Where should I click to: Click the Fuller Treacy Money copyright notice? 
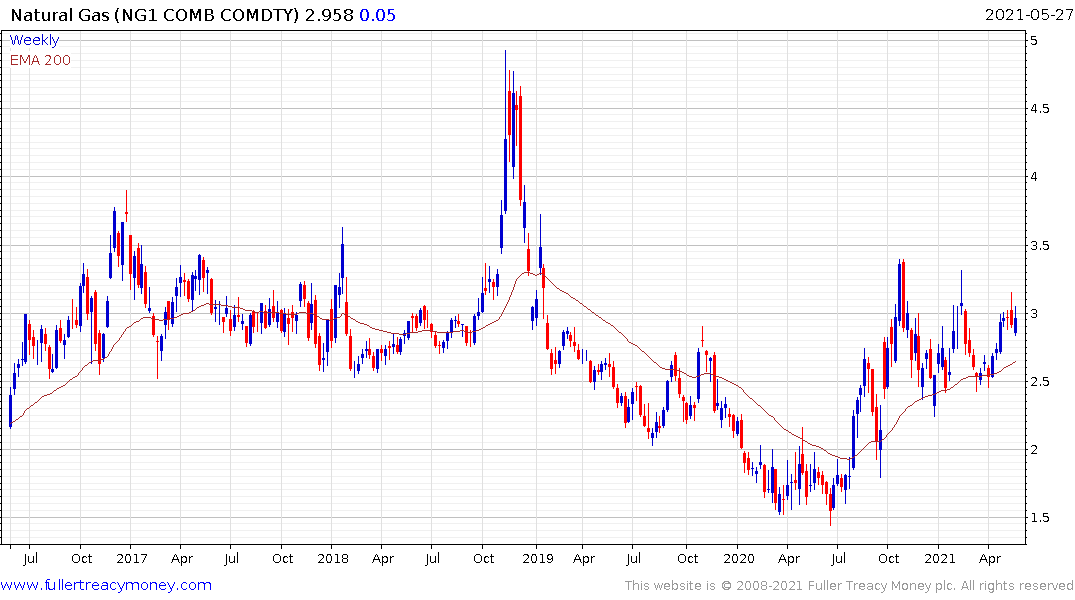click(849, 585)
